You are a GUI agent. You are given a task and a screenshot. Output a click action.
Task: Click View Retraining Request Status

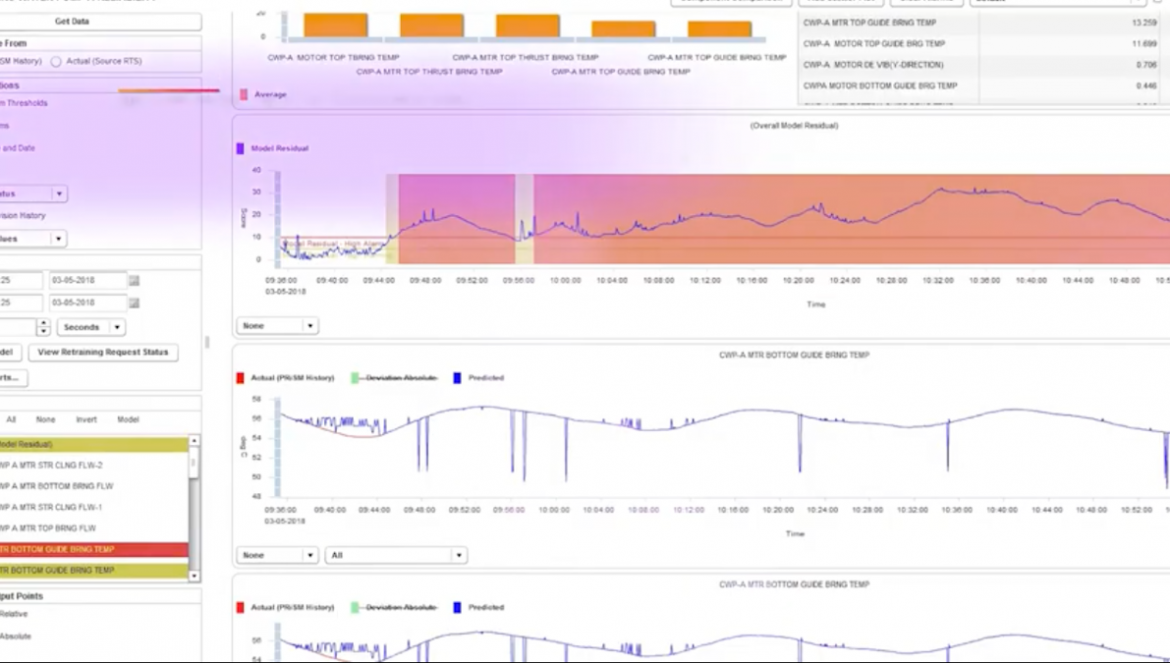pyautogui.click(x=104, y=352)
